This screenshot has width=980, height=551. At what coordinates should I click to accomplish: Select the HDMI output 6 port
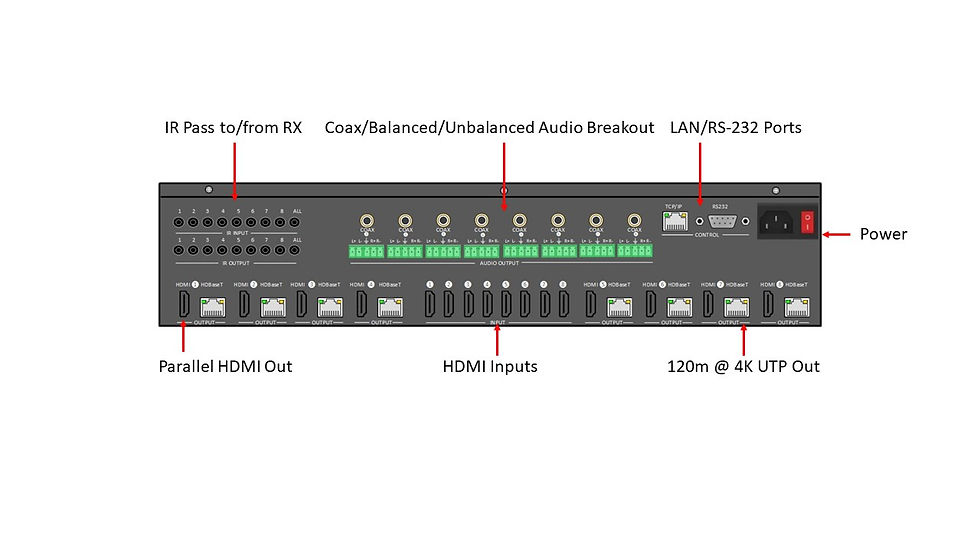point(651,304)
